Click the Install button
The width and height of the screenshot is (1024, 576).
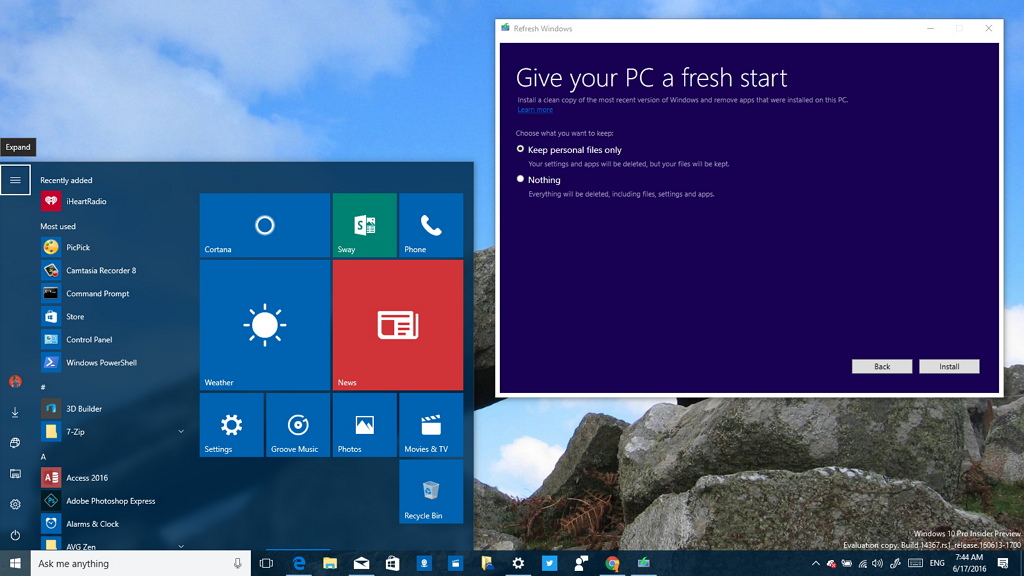949,366
